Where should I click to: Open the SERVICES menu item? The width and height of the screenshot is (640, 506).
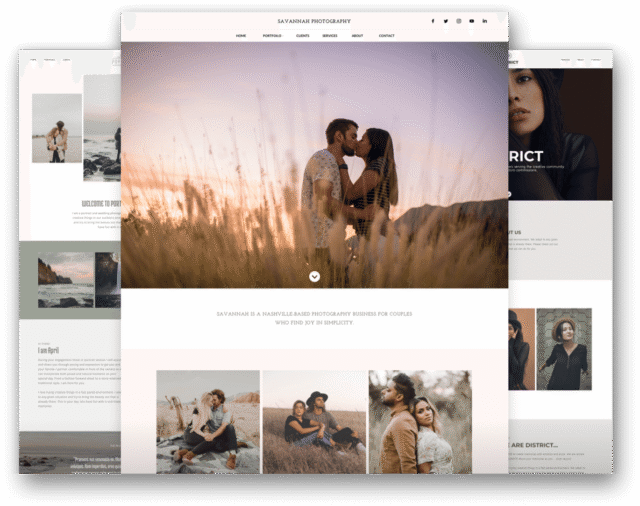(x=330, y=36)
